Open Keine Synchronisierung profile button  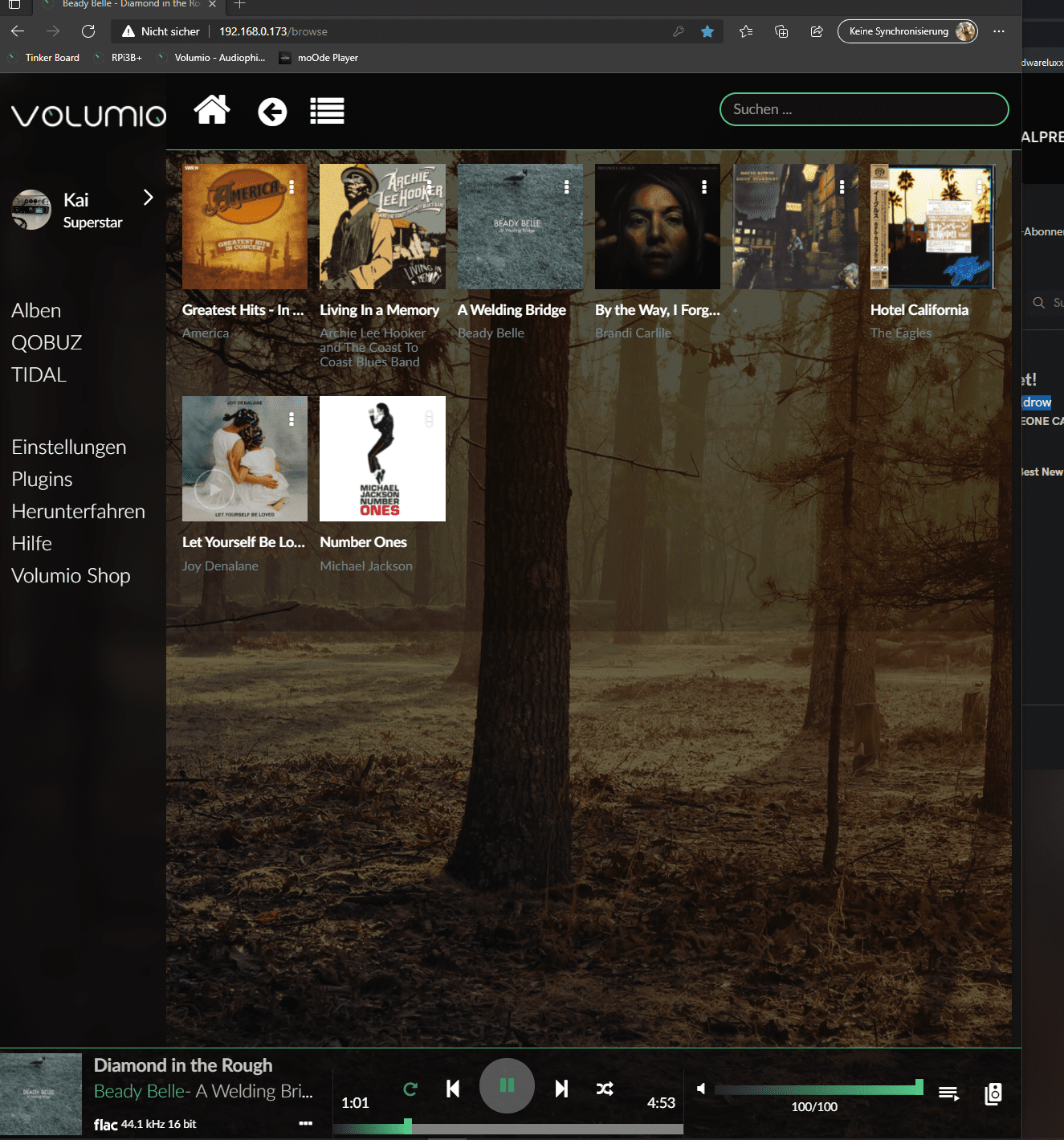[907, 31]
